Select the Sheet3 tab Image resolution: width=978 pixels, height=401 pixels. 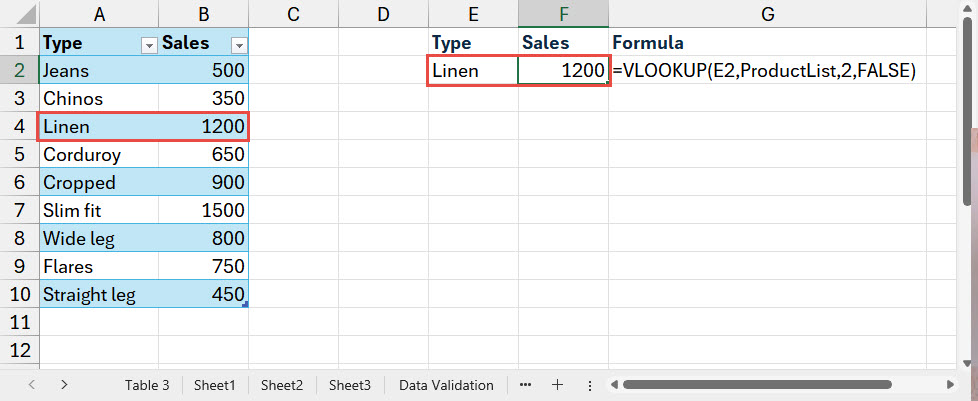pyautogui.click(x=349, y=385)
